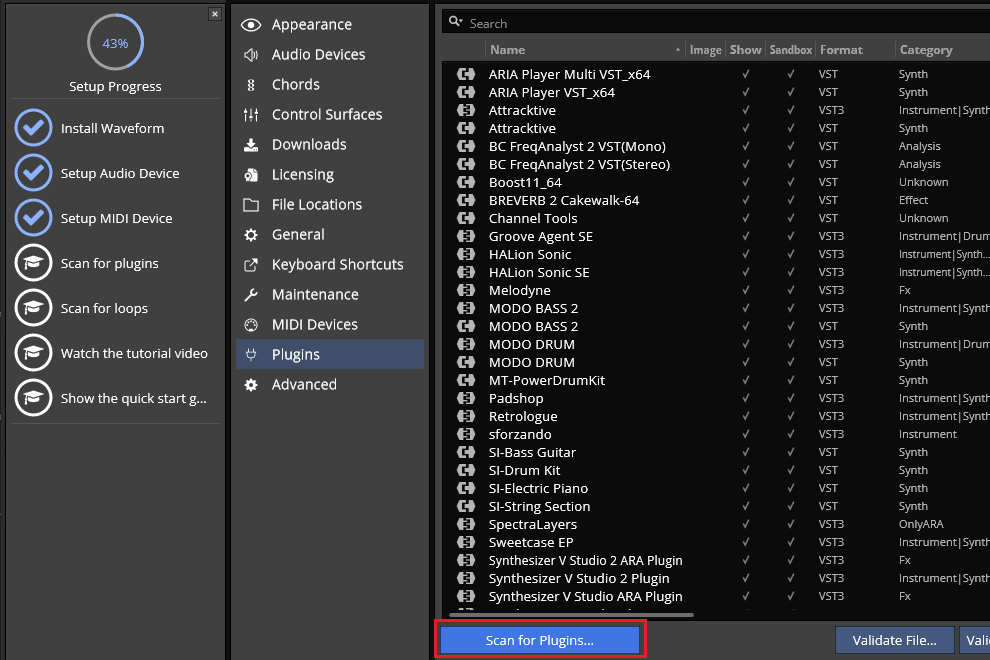
Task: Open the Keyboard Shortcuts settings page
Action: (337, 265)
